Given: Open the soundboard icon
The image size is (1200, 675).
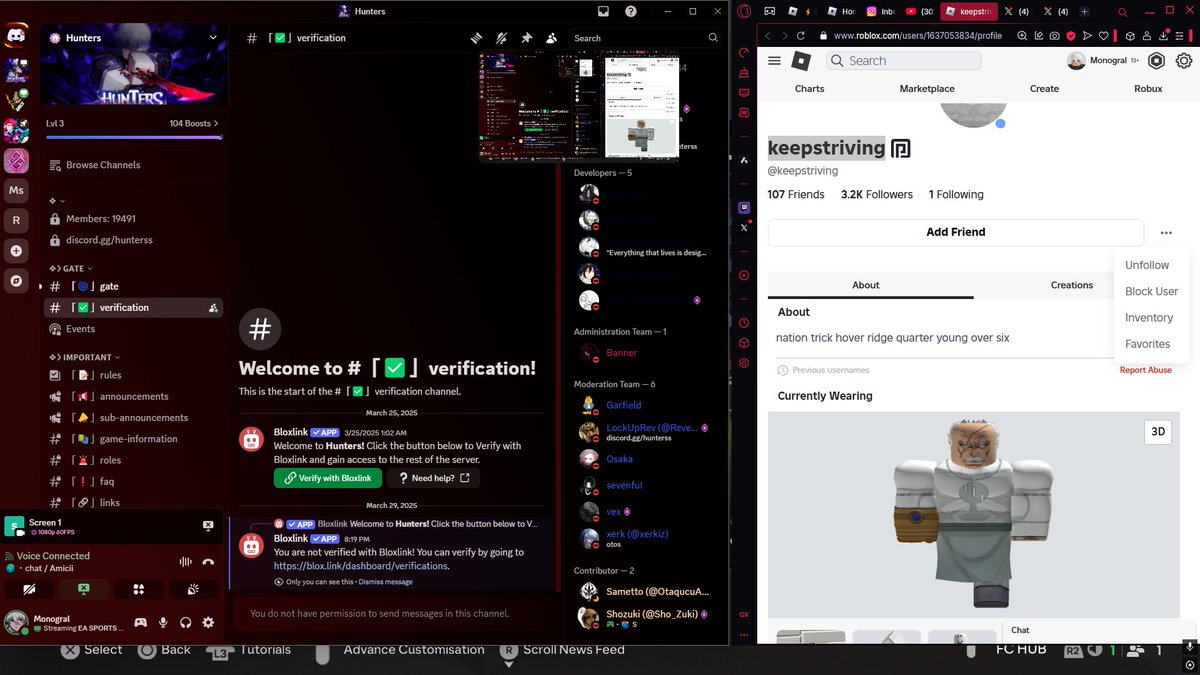Looking at the screenshot, I should tap(194, 589).
